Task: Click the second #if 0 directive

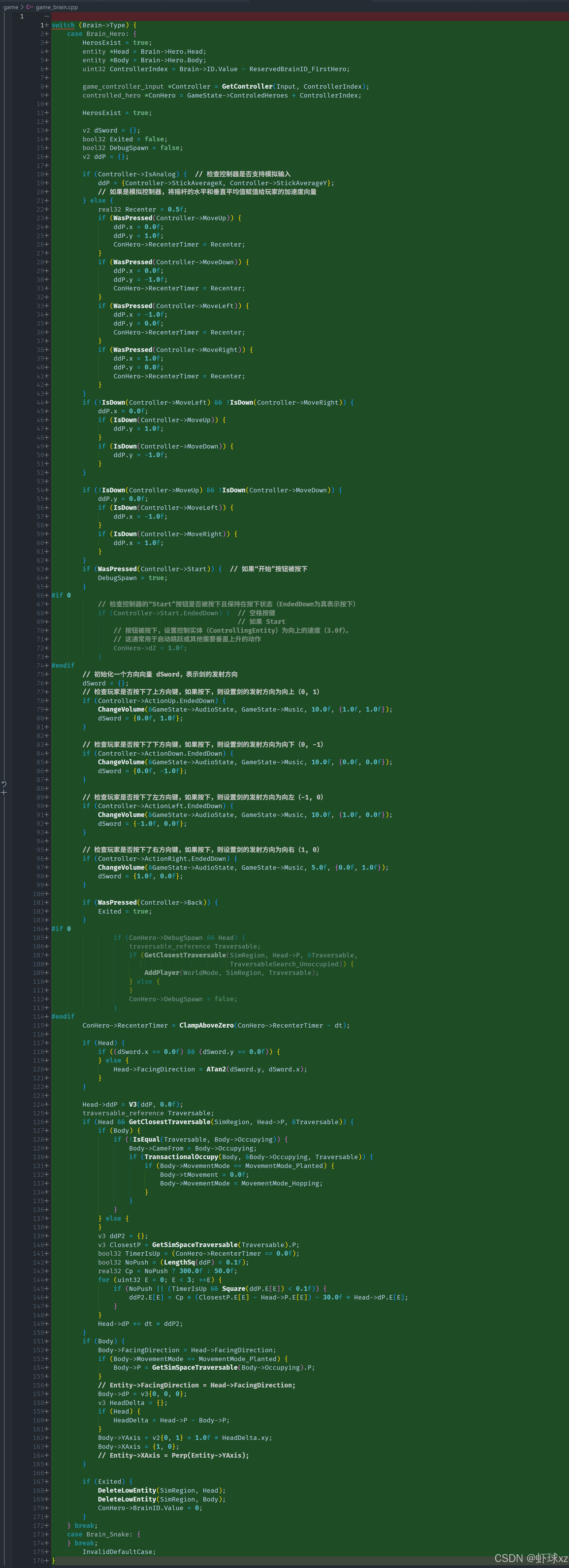Action: (x=61, y=929)
